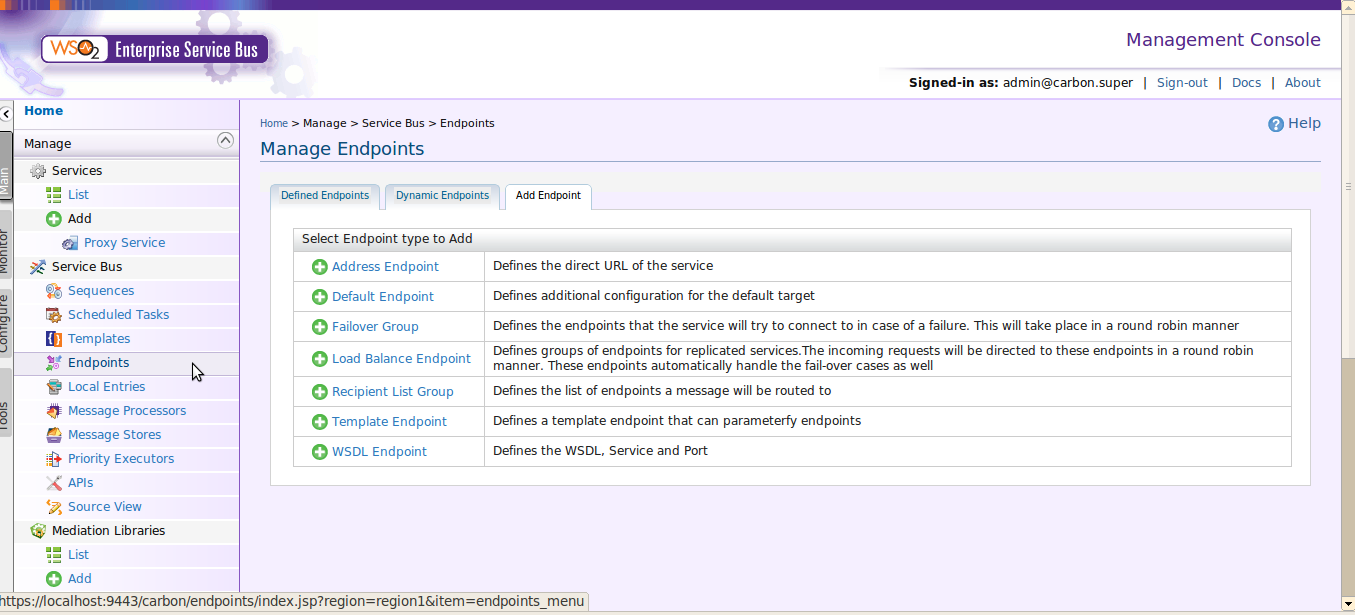Select the Source View icon
1355x615 pixels.
click(53, 506)
